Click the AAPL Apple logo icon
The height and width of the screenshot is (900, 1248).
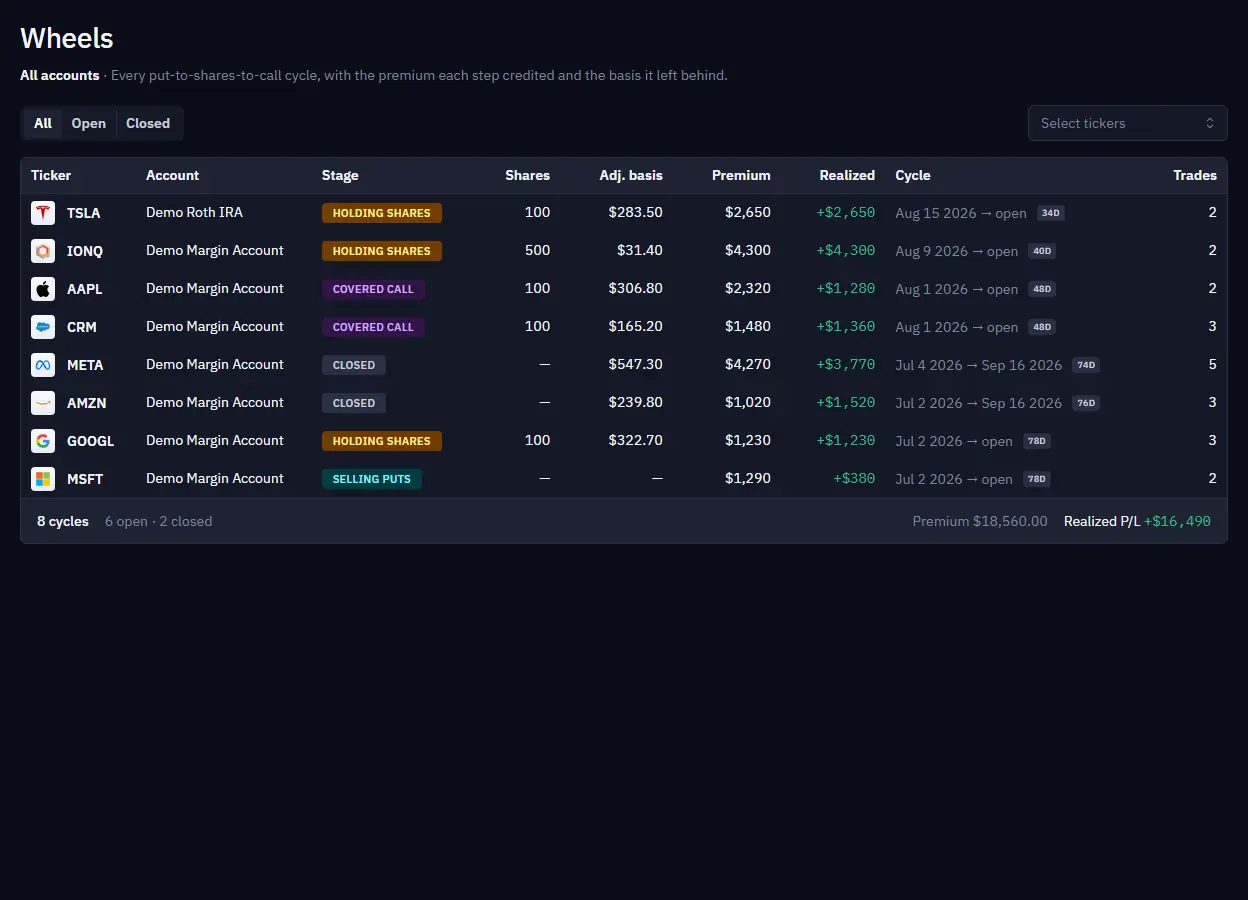click(x=43, y=289)
